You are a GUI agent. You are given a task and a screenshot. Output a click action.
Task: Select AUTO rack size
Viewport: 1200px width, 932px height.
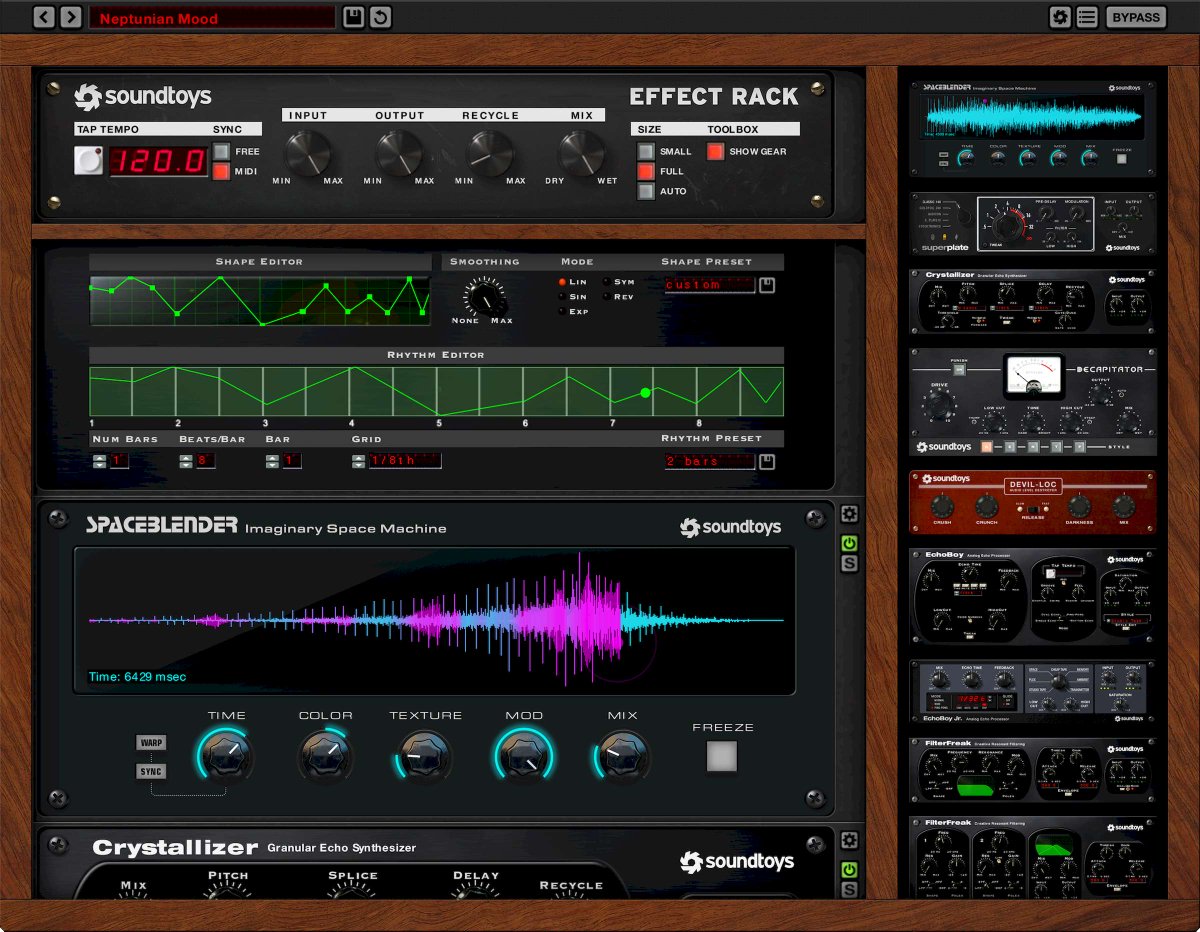point(646,191)
